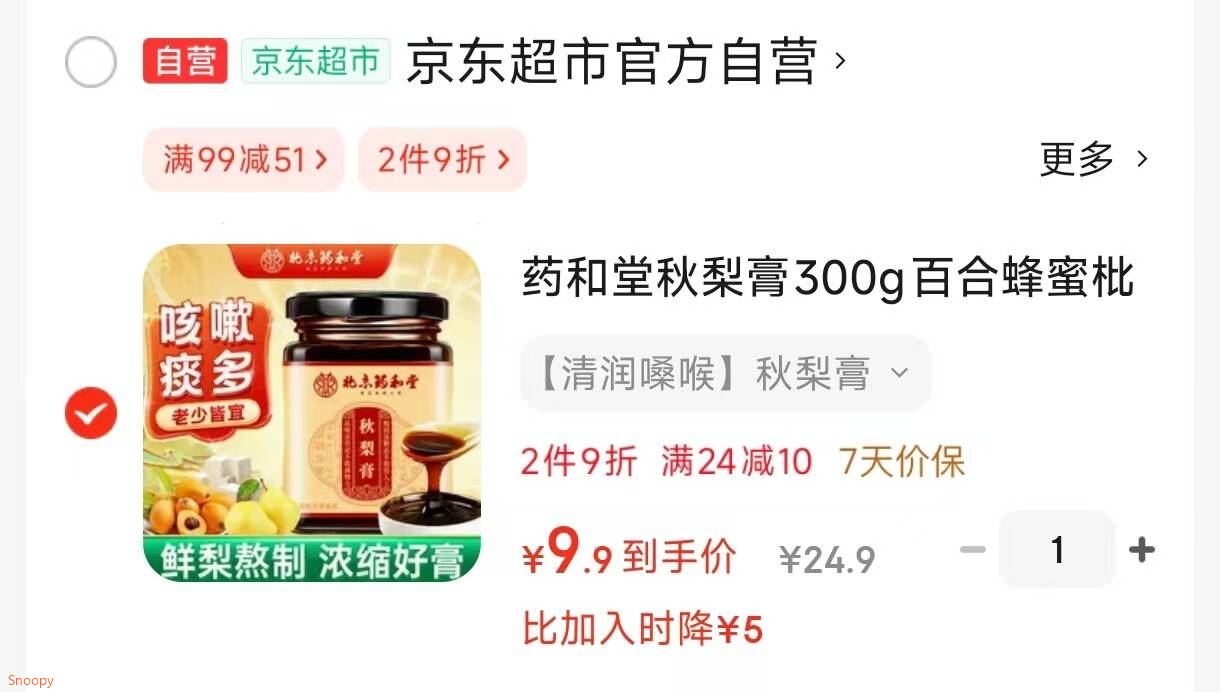Click the ¥9.9 到手价 price
1220x692 pixels.
(x=629, y=553)
